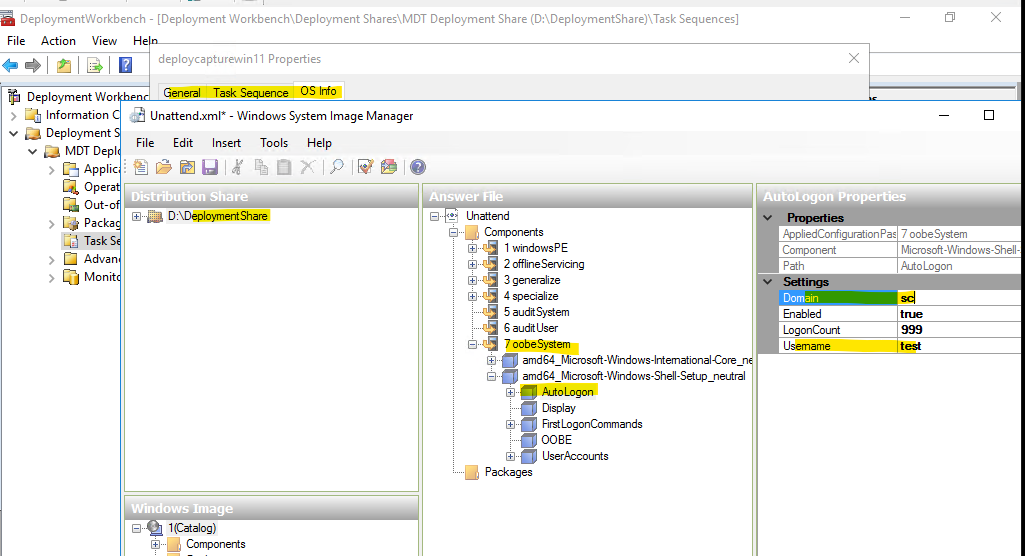Expand the UserAccounts node

511,456
